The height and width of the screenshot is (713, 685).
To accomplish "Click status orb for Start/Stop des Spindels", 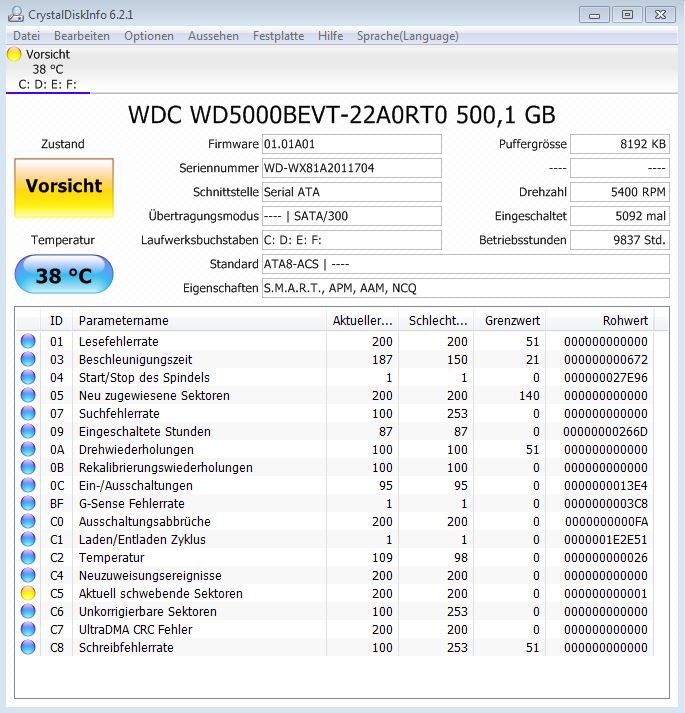I will tap(28, 377).
